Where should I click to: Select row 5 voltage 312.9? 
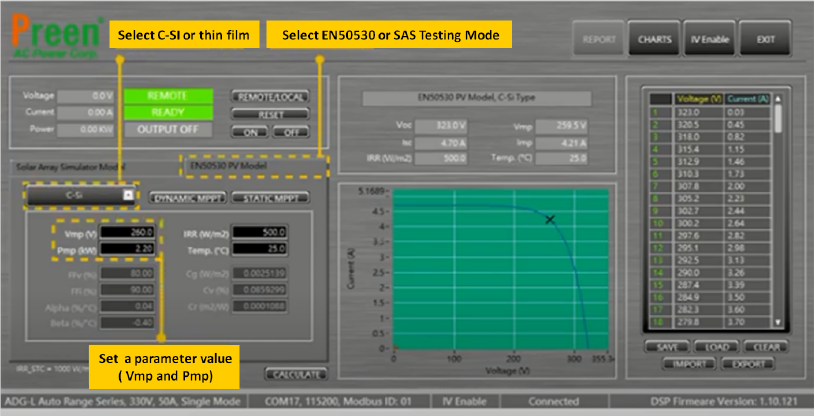click(x=699, y=162)
